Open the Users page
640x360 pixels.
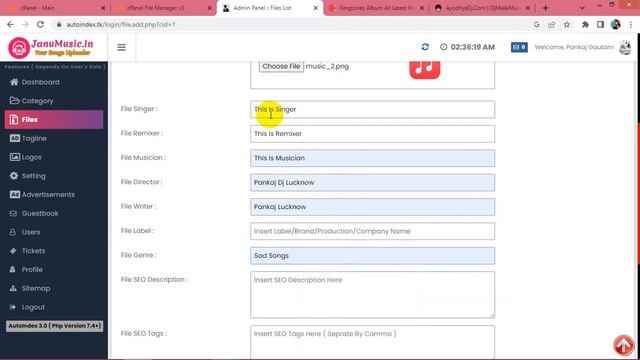coord(54,232)
